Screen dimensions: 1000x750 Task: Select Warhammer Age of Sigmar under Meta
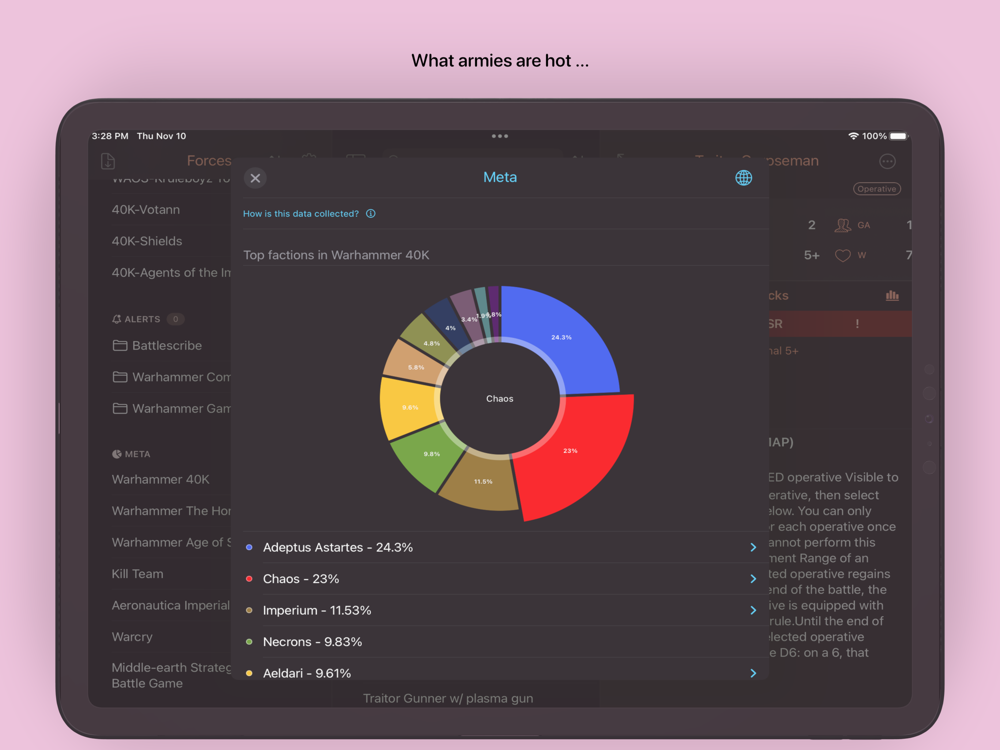click(171, 542)
